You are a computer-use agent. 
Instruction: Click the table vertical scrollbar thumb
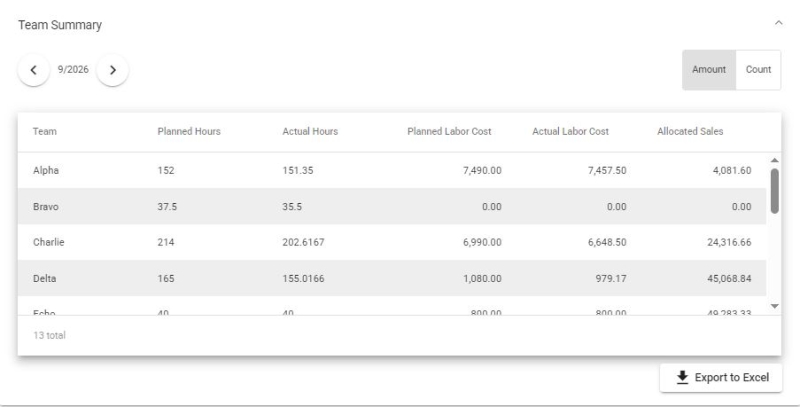[x=774, y=191]
